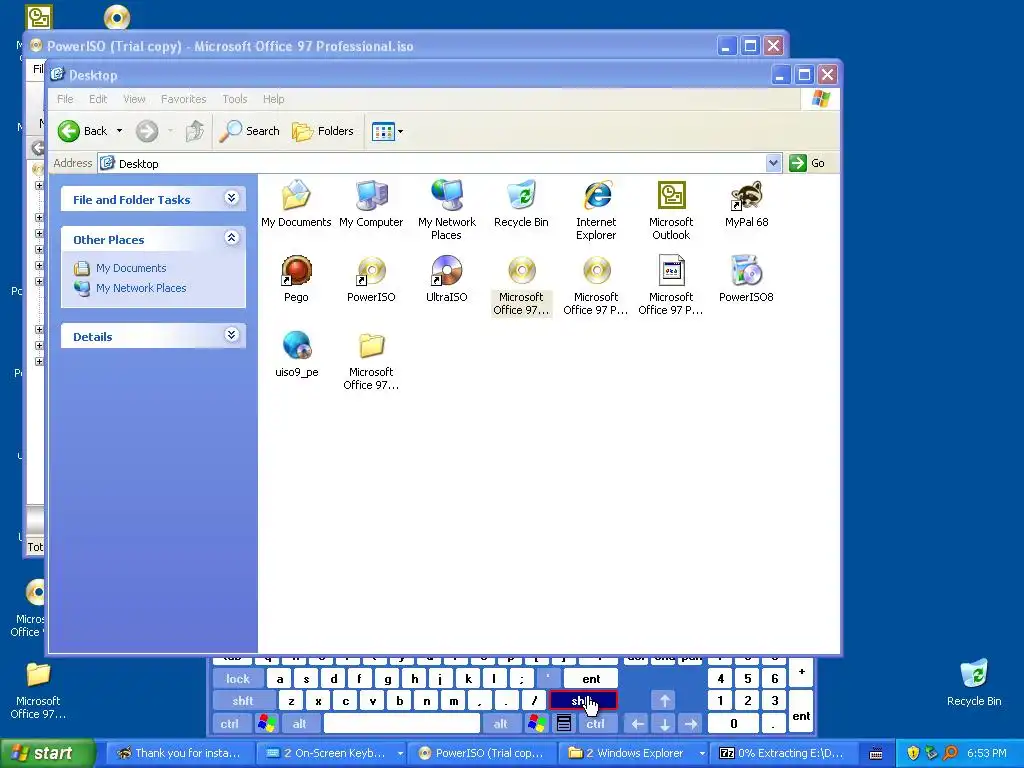Click the context menu key on keyboard
The image size is (1024, 768).
point(564,724)
